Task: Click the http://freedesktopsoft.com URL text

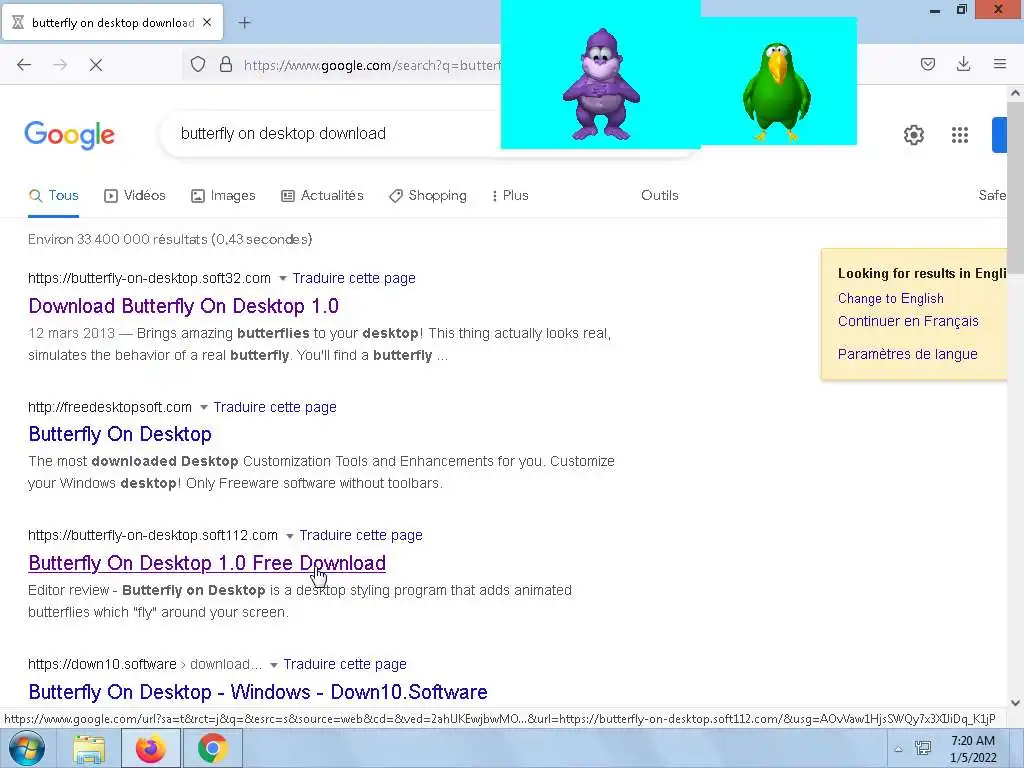Action: 110,407
